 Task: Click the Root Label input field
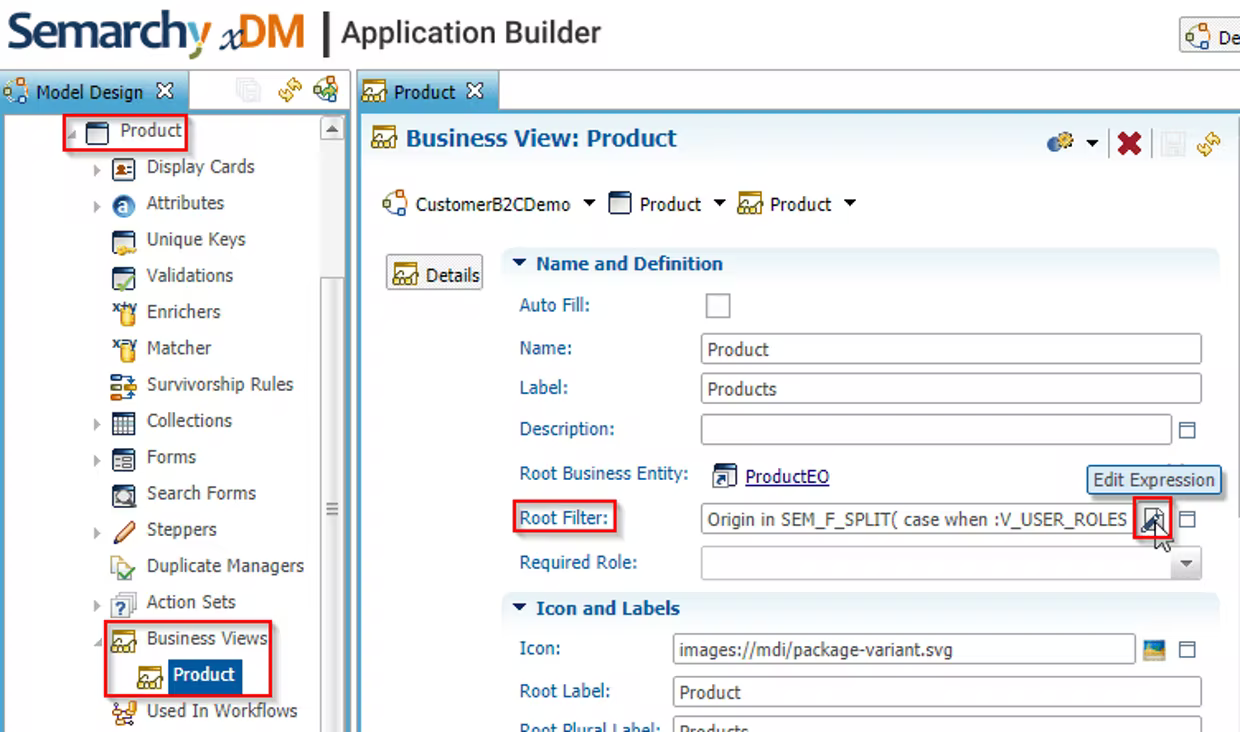[937, 692]
